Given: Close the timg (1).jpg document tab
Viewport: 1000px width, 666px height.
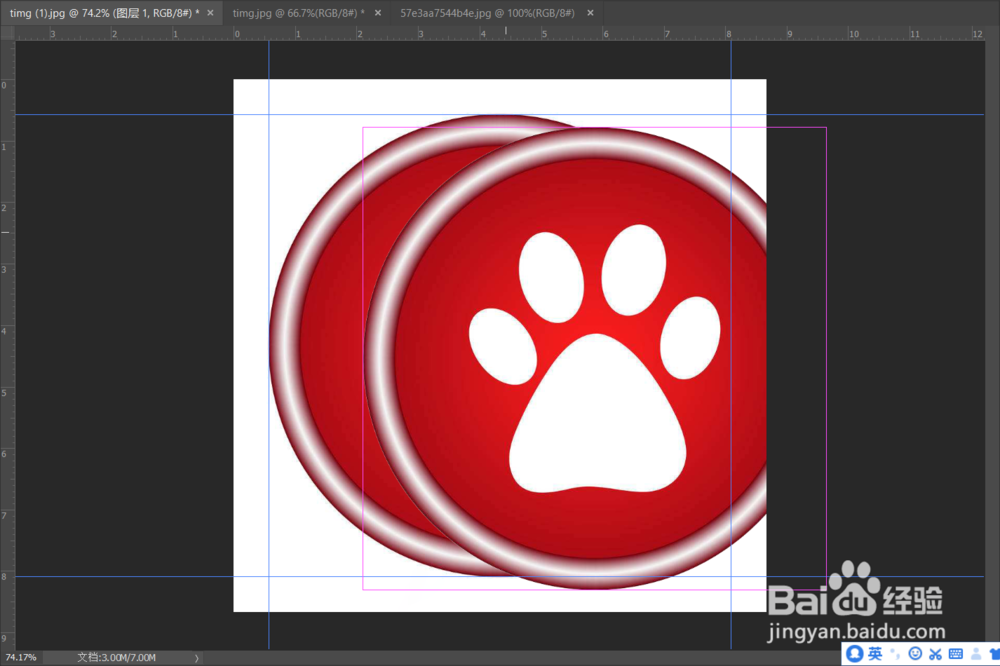Looking at the screenshot, I should point(210,13).
